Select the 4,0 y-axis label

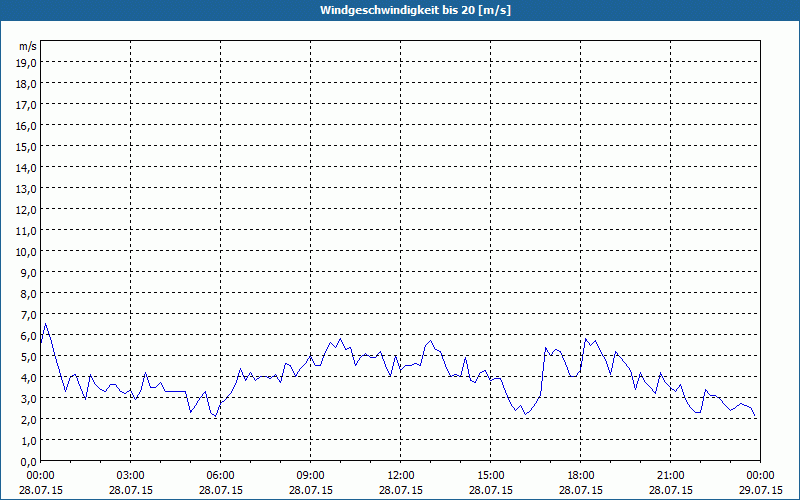tap(29, 378)
